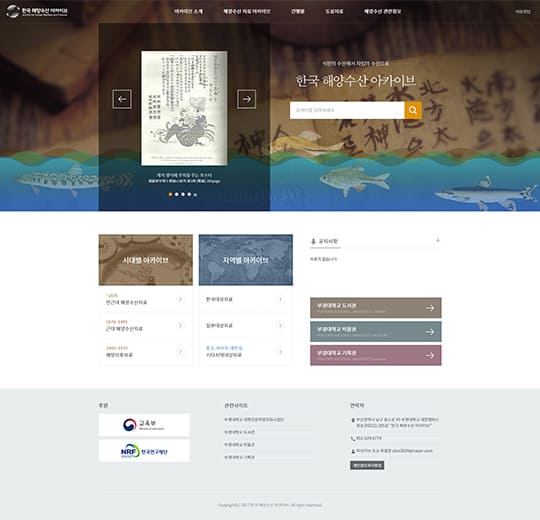Select the fourth carousel indicator dot
The image size is (540, 520).
pos(189,194)
